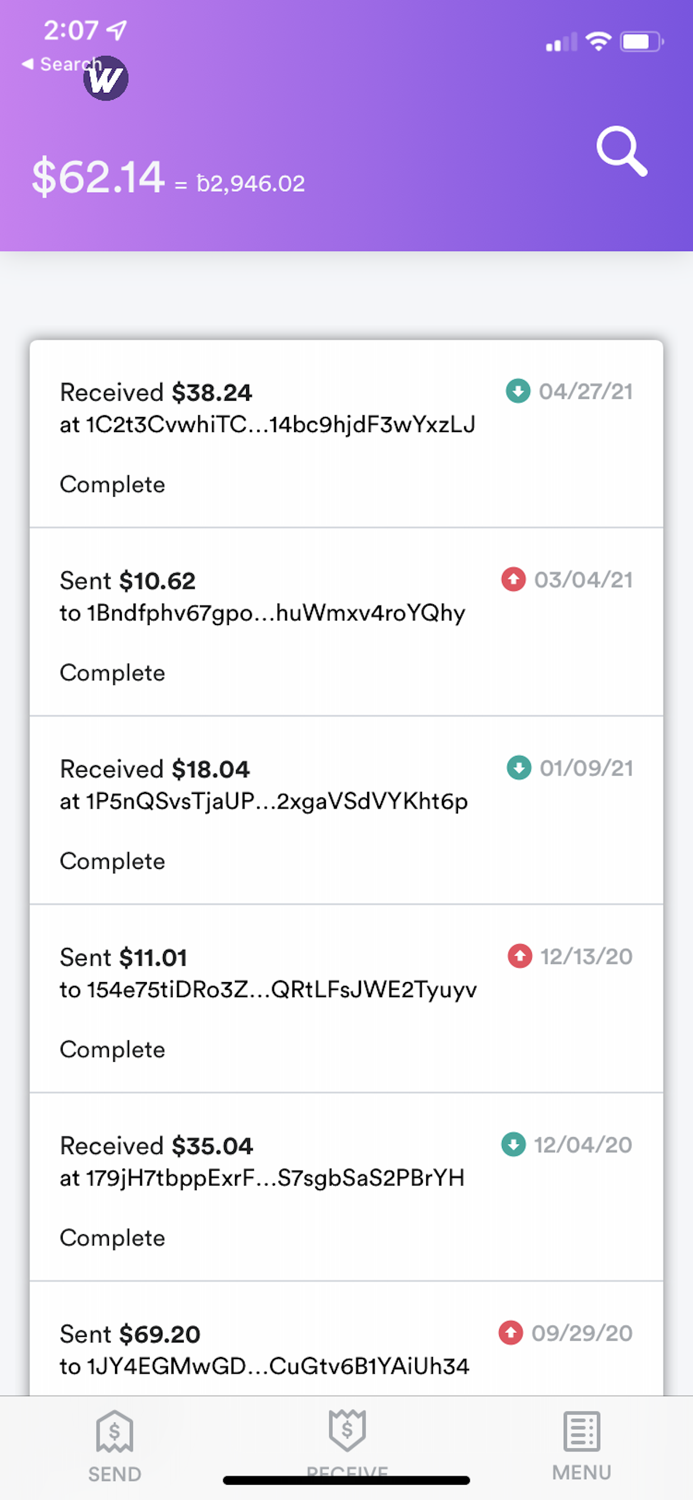Screen dimensions: 693x1500
Task: Select the RECEIVE shield icon
Action: 347,1432
